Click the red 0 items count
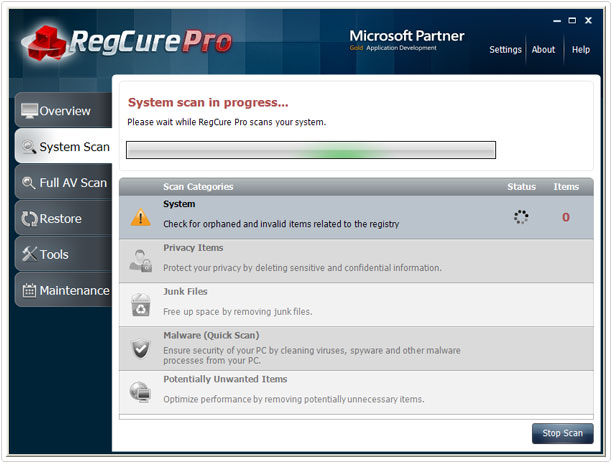 566,217
